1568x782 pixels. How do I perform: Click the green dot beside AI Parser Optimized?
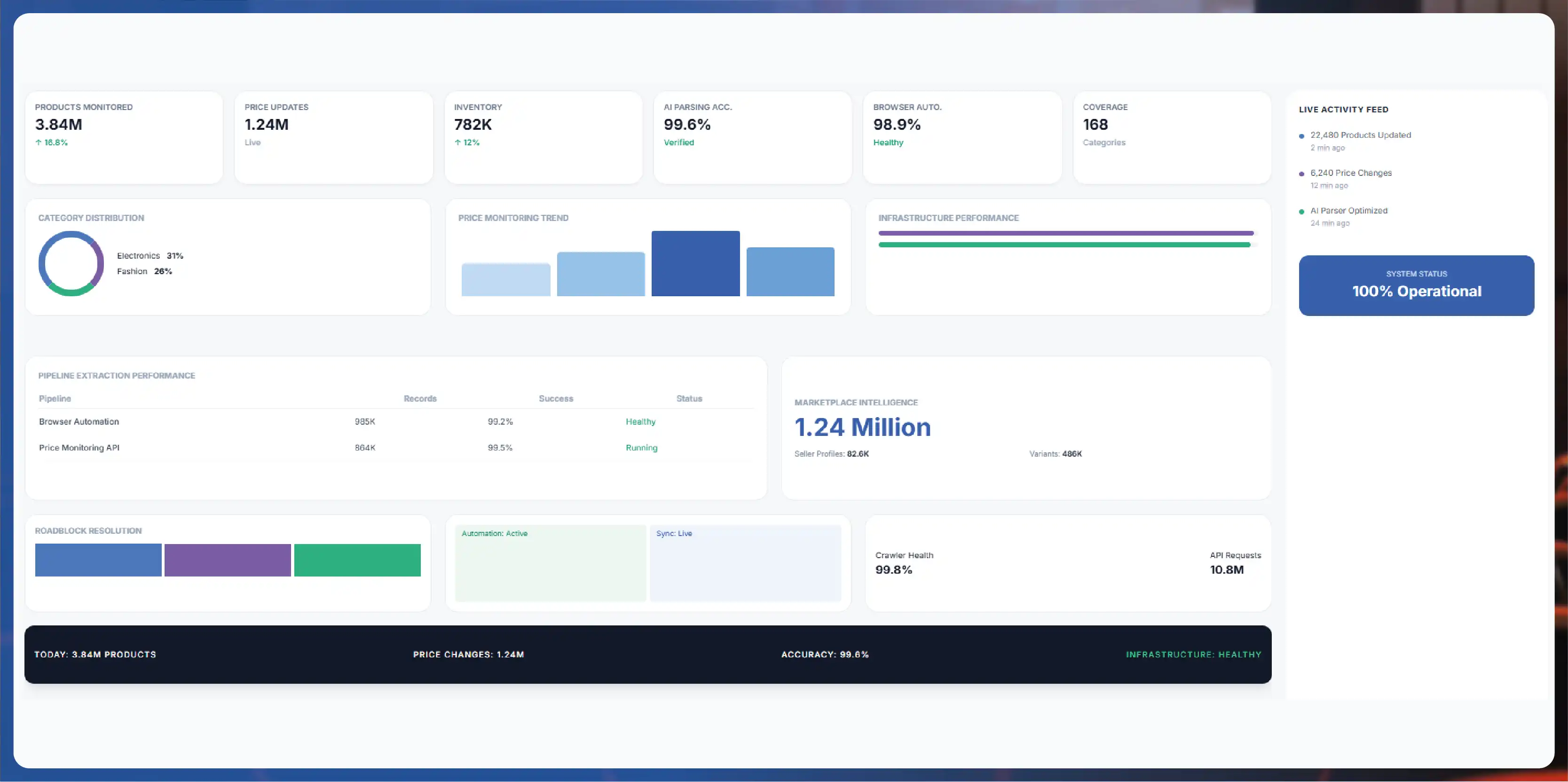[x=1301, y=212]
